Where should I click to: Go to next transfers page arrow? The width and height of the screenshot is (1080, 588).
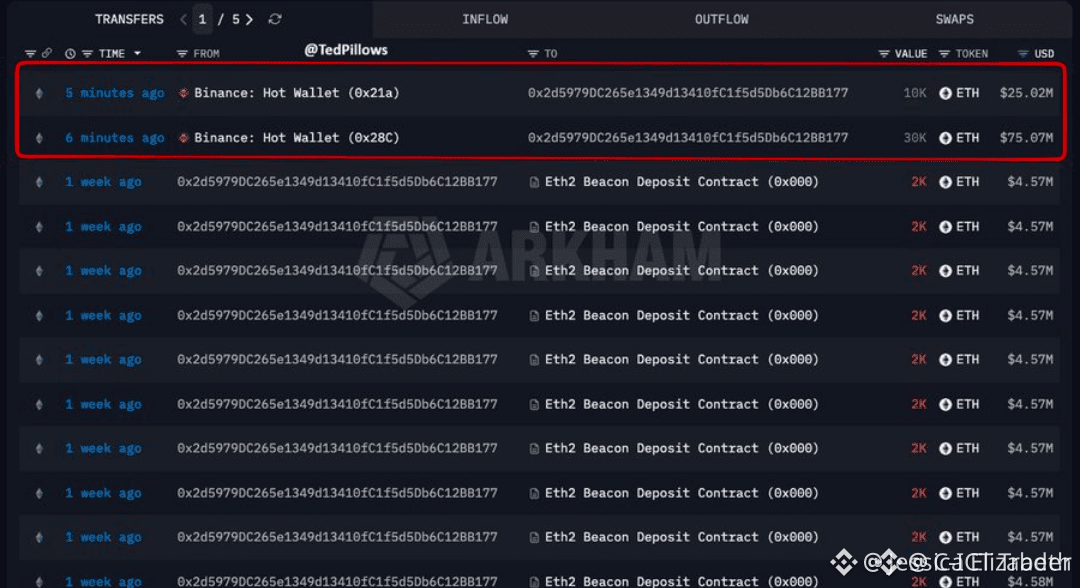[x=249, y=19]
